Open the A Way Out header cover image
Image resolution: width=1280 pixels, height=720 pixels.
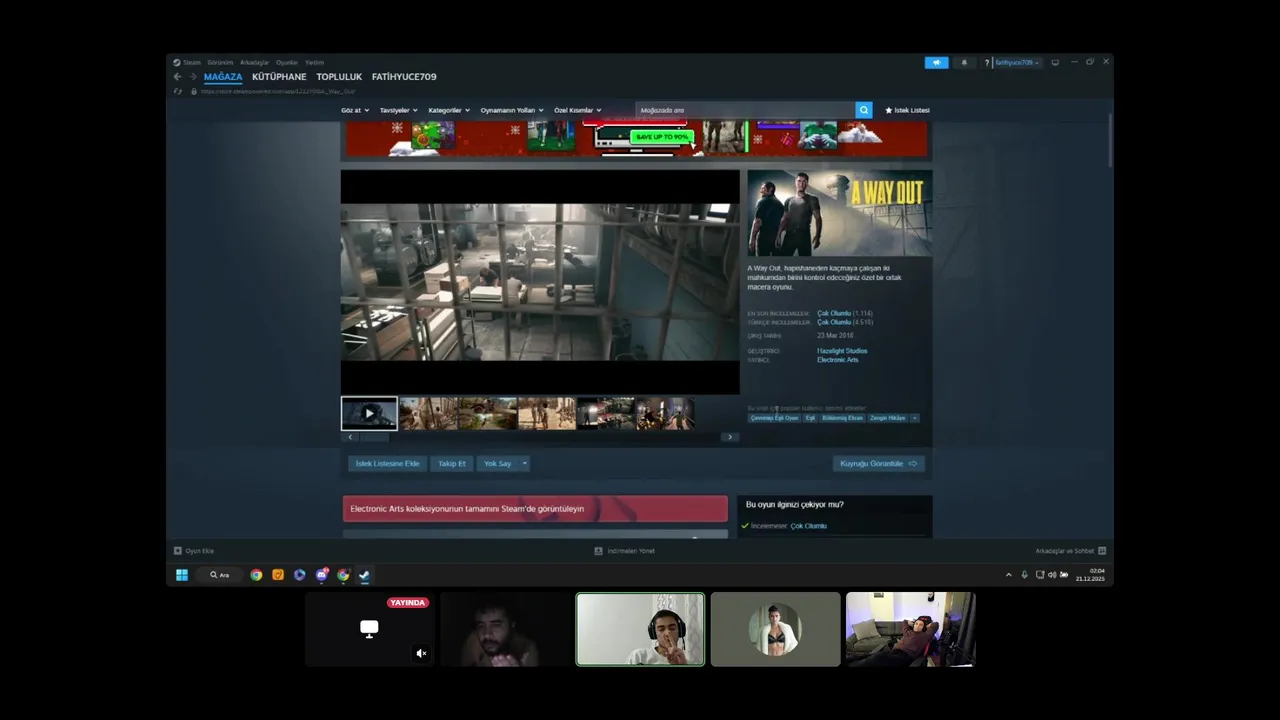click(x=840, y=213)
